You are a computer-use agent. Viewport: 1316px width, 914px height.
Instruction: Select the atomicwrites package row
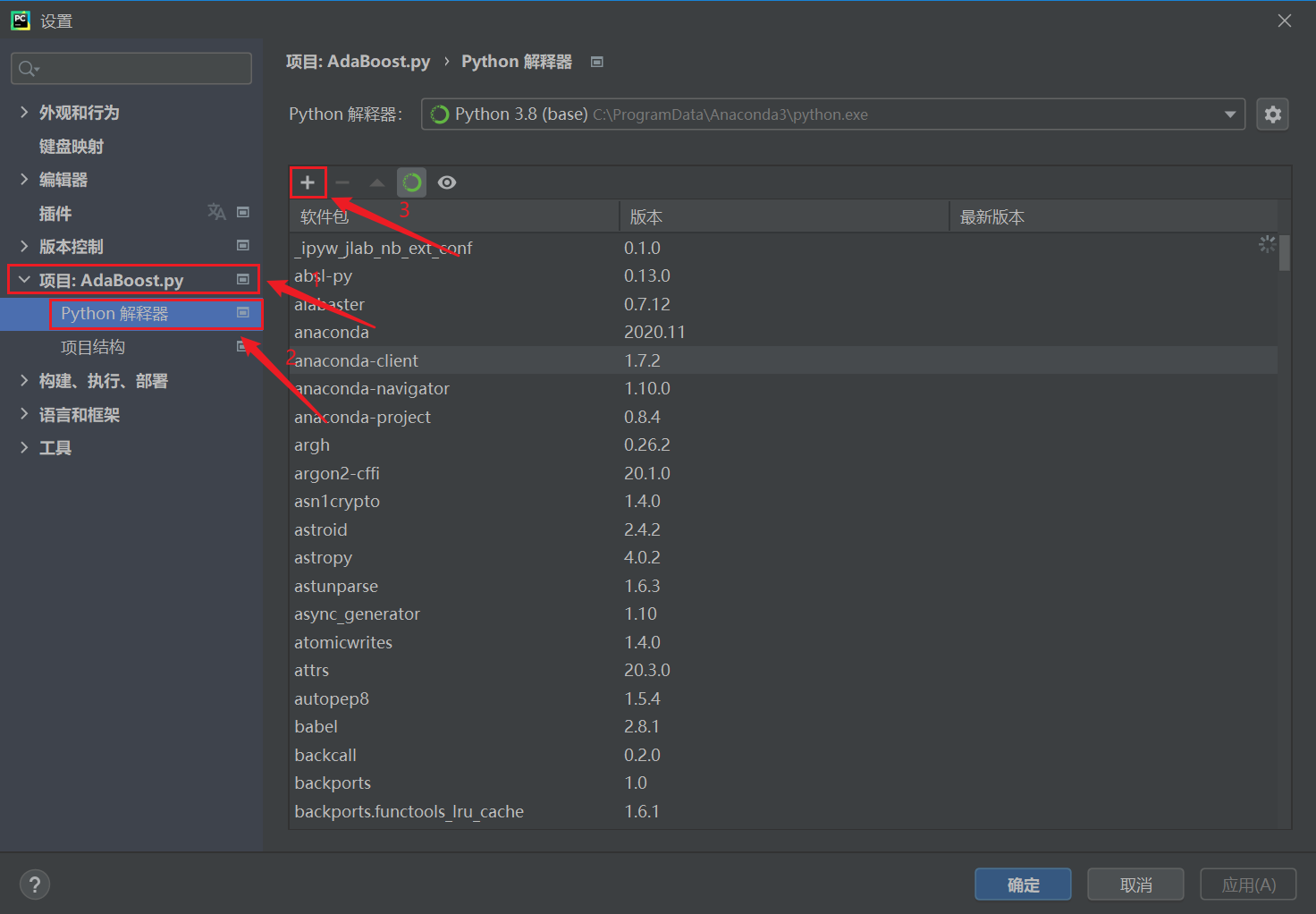point(783,642)
